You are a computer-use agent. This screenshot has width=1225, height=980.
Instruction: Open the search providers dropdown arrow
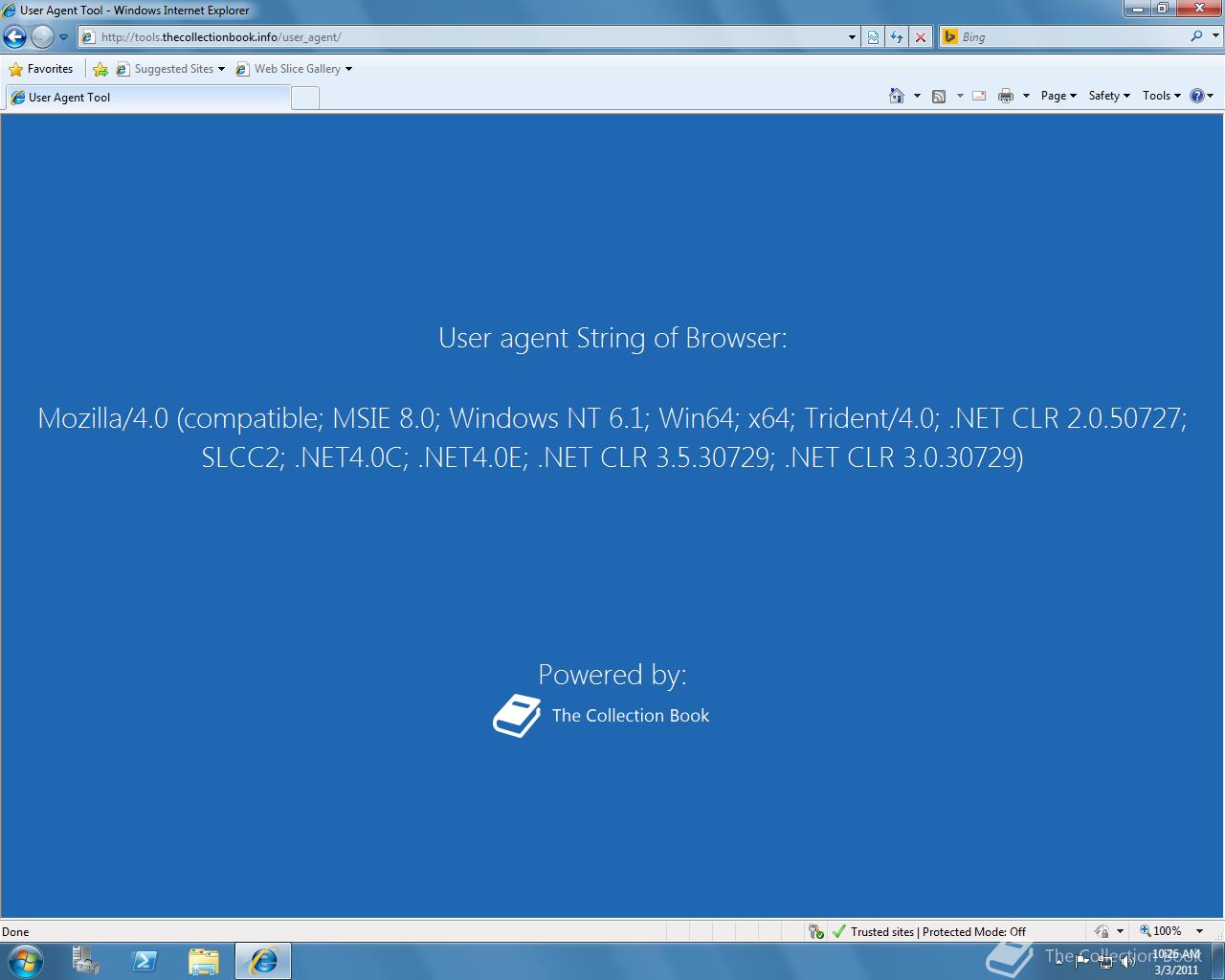(1215, 37)
